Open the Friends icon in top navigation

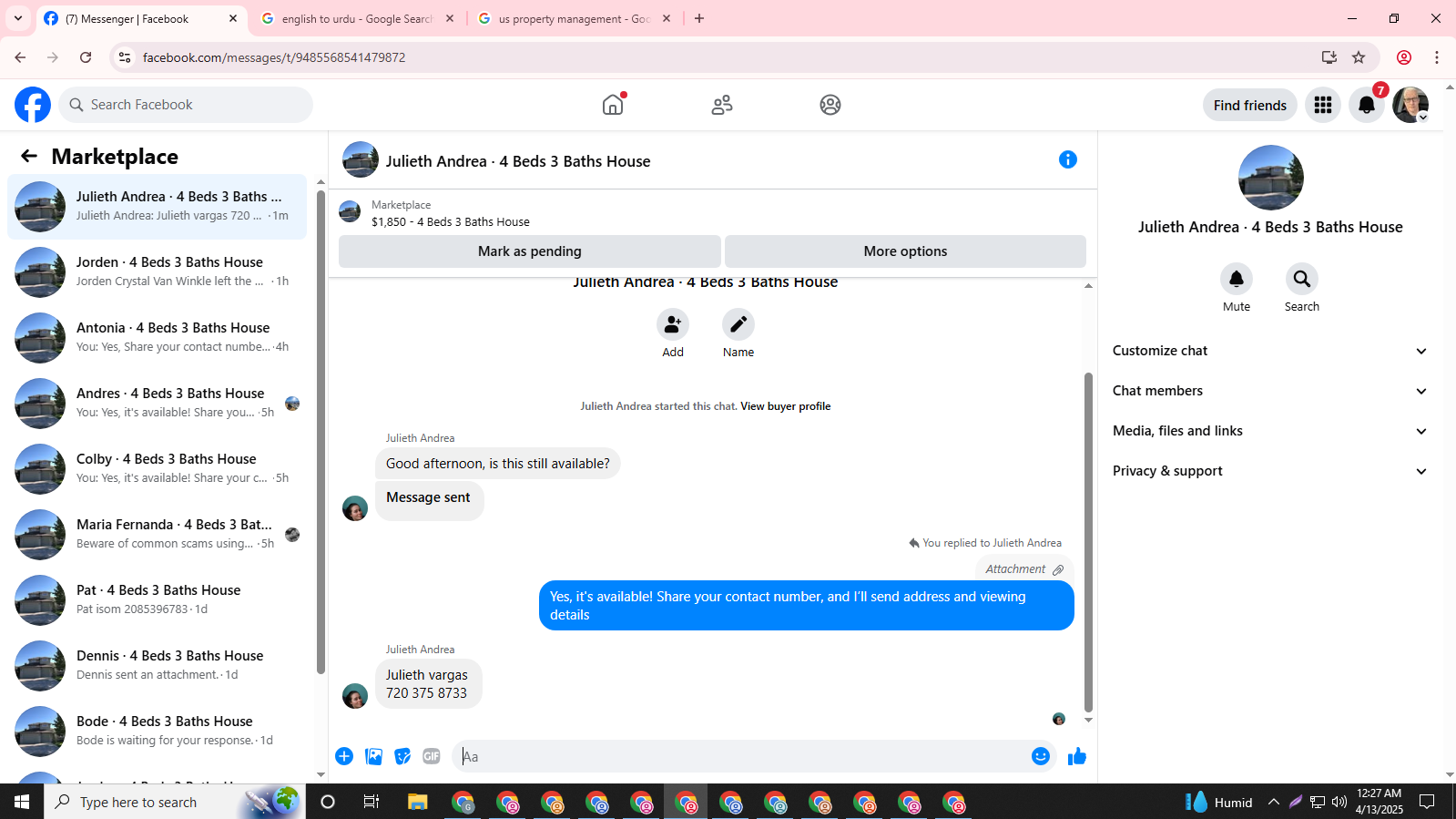(722, 105)
